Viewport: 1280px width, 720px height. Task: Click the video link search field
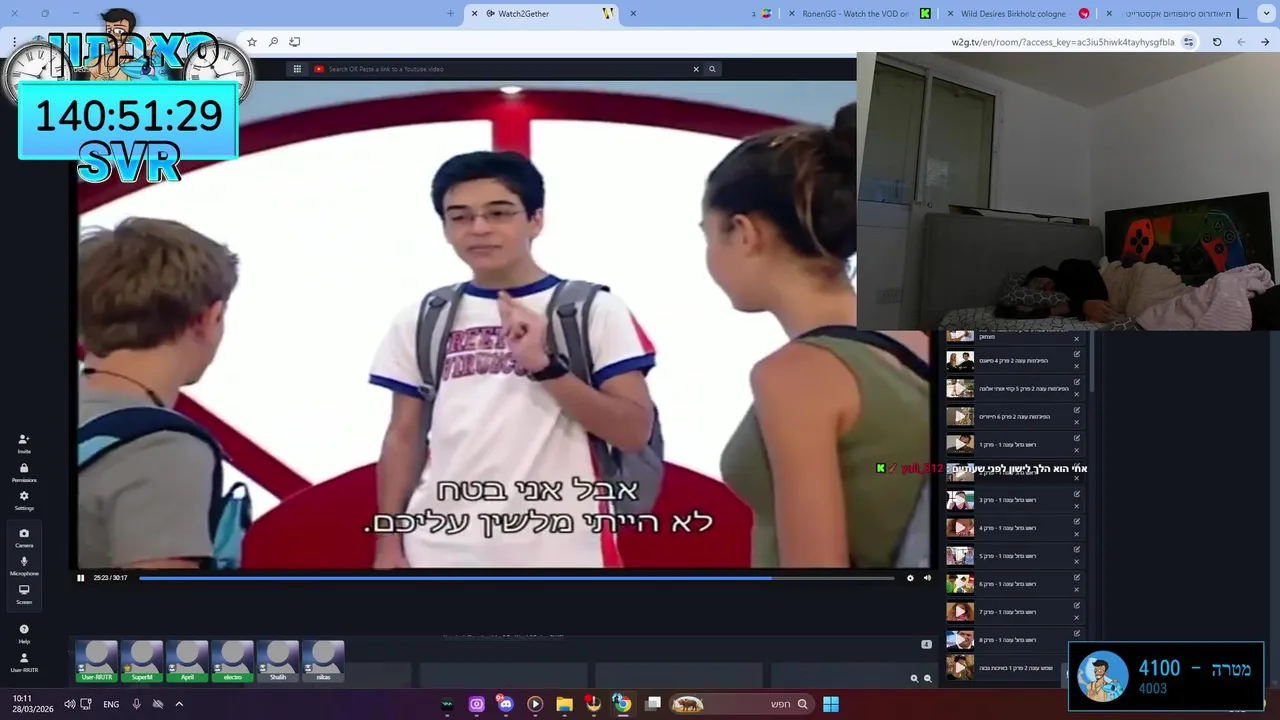point(500,69)
